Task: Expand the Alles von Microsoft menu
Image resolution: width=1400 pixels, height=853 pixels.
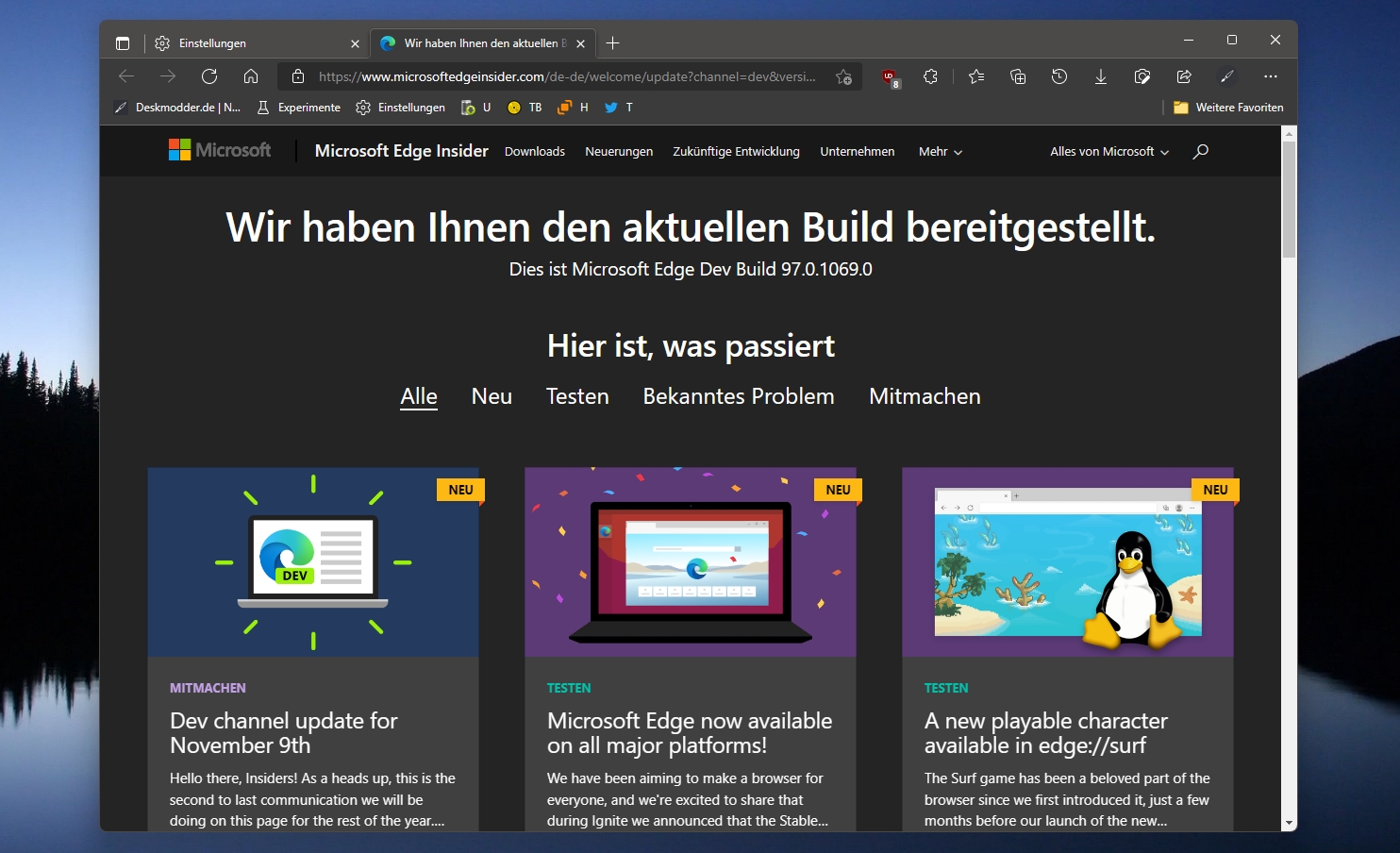Action: (x=1109, y=152)
